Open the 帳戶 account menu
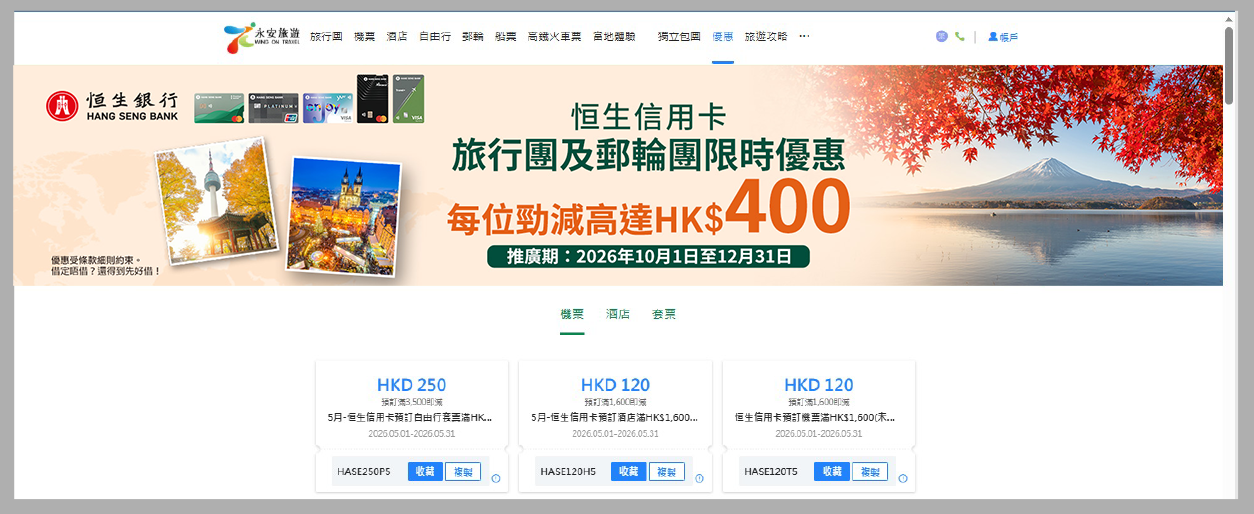 pos(1003,37)
